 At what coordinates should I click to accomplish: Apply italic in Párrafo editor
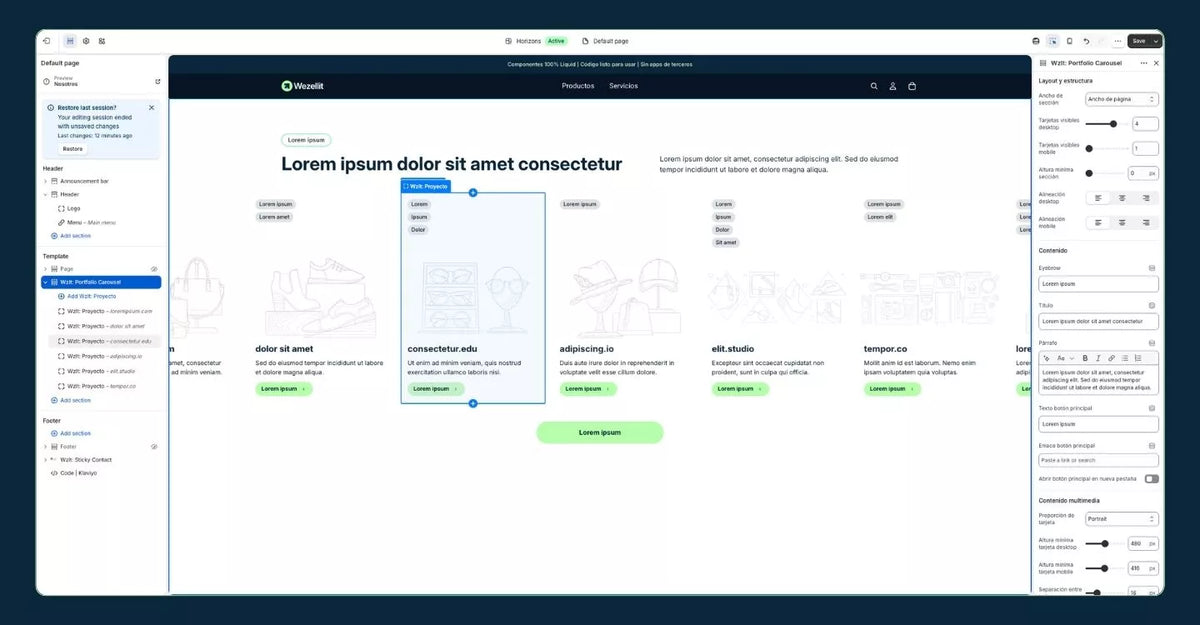(x=1098, y=358)
